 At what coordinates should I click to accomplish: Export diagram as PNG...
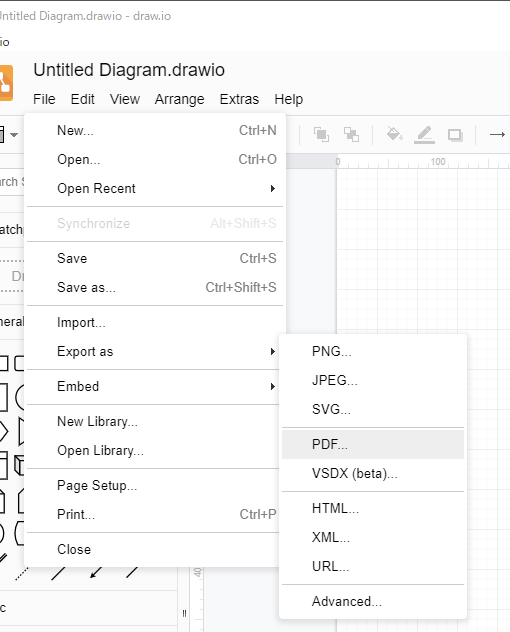click(x=373, y=351)
